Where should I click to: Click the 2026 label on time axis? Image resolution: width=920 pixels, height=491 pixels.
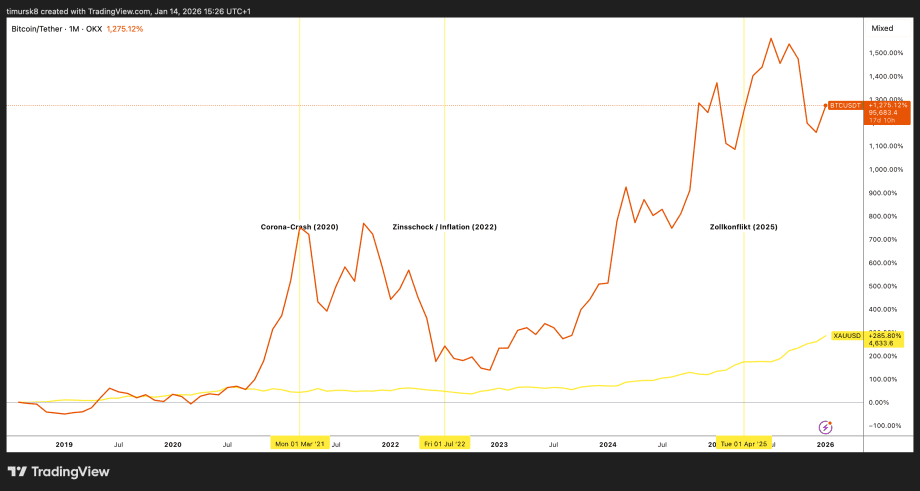click(x=826, y=443)
